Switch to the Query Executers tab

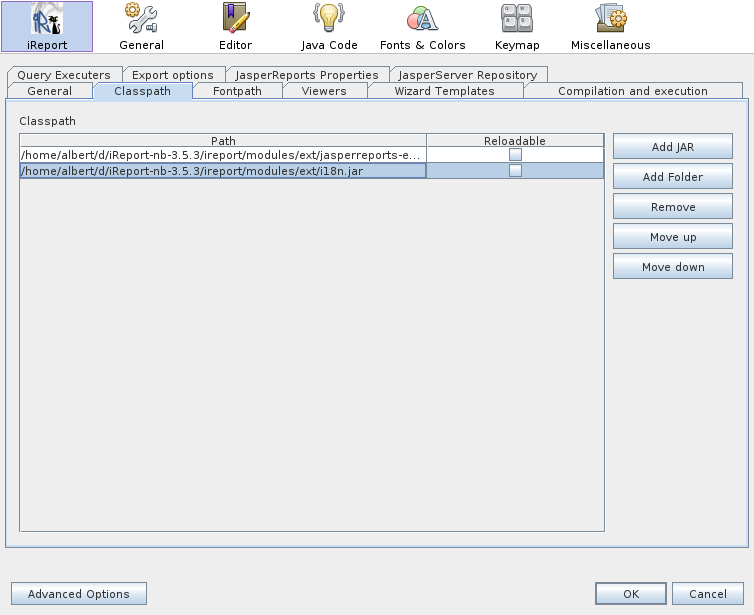coord(64,75)
